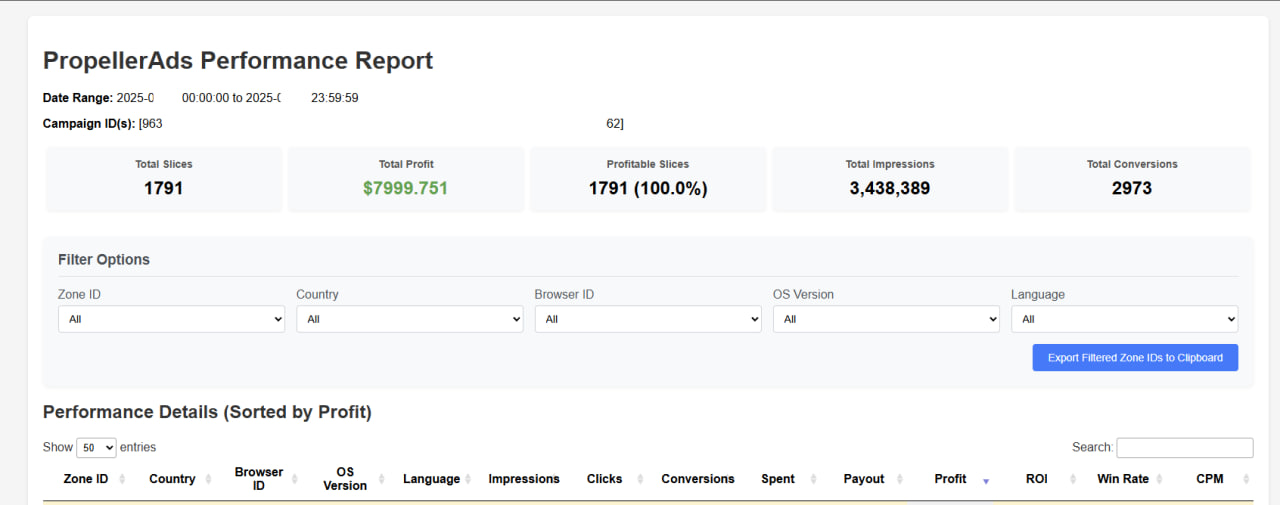This screenshot has height=505, width=1280.
Task: Click the PropellerAds Performance Report heading
Action: [x=238, y=60]
